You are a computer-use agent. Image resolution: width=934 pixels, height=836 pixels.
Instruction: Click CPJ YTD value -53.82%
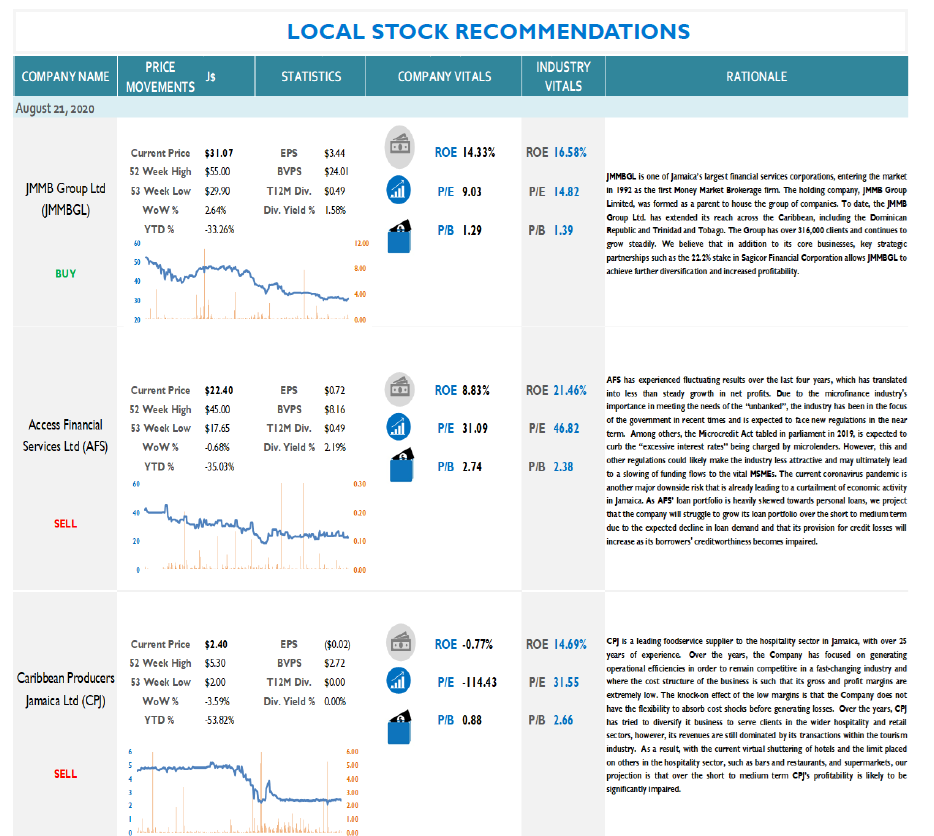219,720
